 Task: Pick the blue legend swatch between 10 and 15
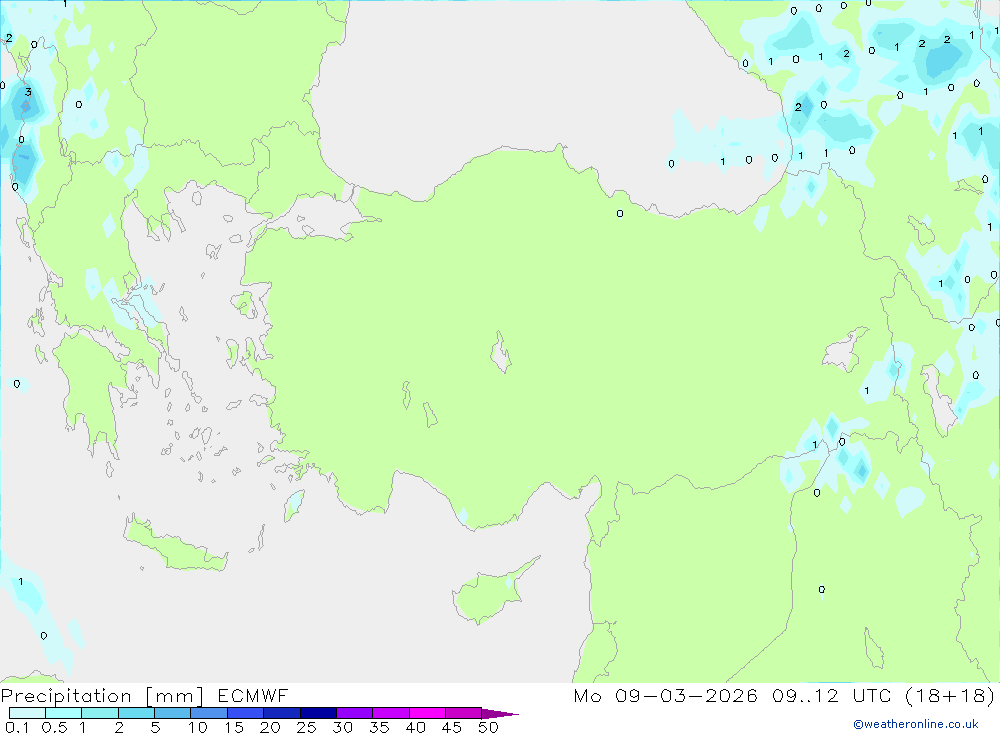click(209, 713)
